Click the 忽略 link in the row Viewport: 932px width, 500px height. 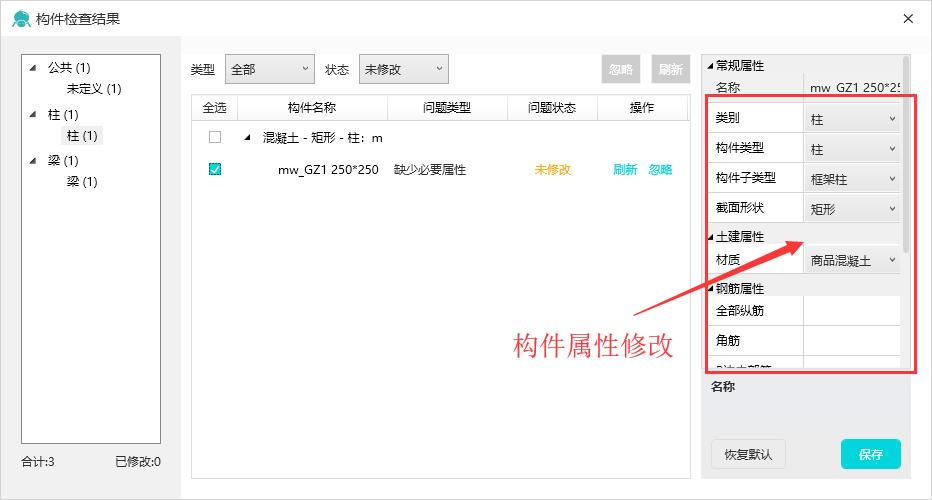660,170
